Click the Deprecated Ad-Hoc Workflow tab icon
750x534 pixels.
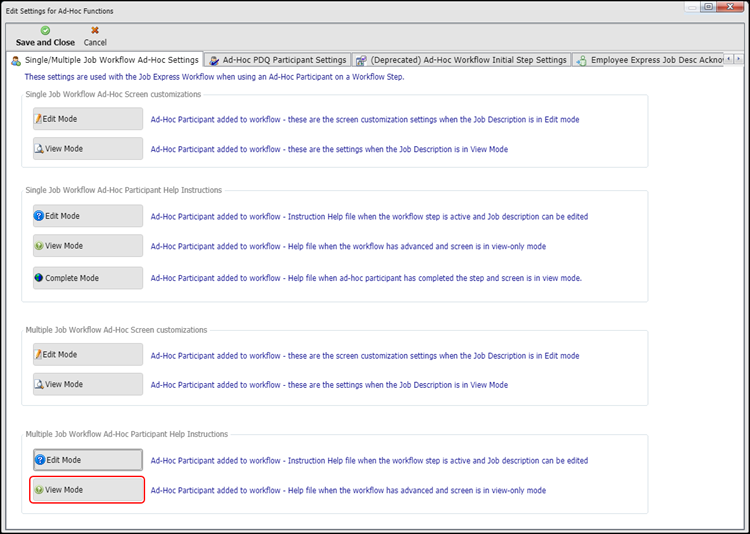click(362, 61)
